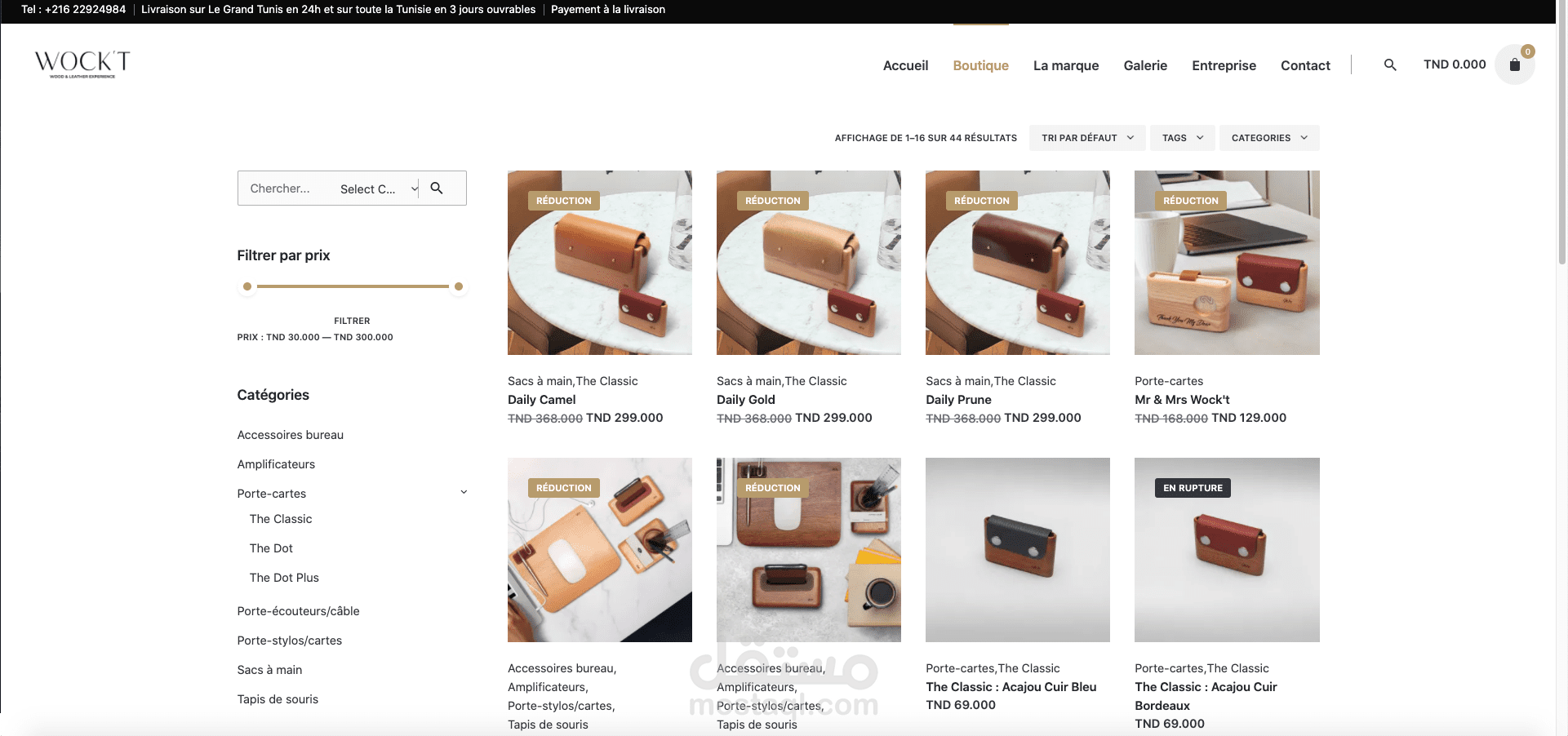This screenshot has height=736, width=1568.
Task: Open the Boutique menu item
Action: tap(980, 65)
